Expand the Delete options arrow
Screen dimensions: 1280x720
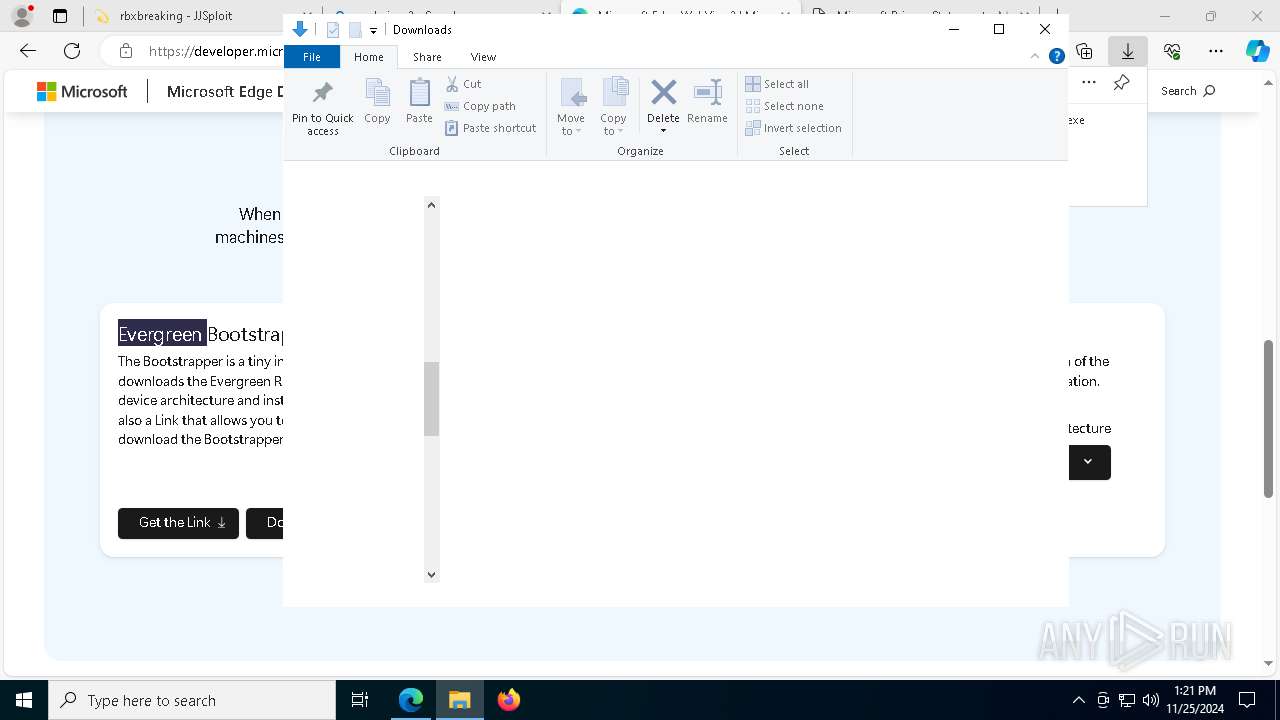(663, 131)
